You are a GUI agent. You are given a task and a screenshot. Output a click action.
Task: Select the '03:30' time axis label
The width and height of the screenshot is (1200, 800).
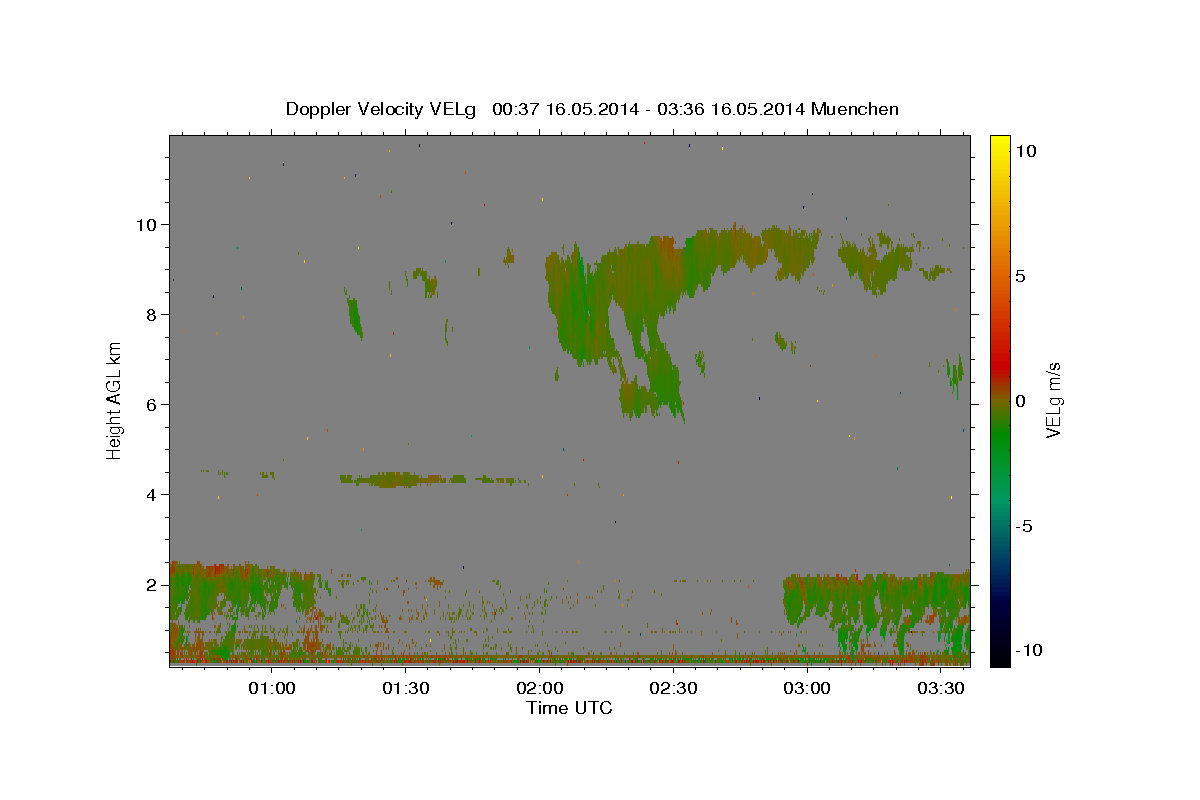pos(941,688)
